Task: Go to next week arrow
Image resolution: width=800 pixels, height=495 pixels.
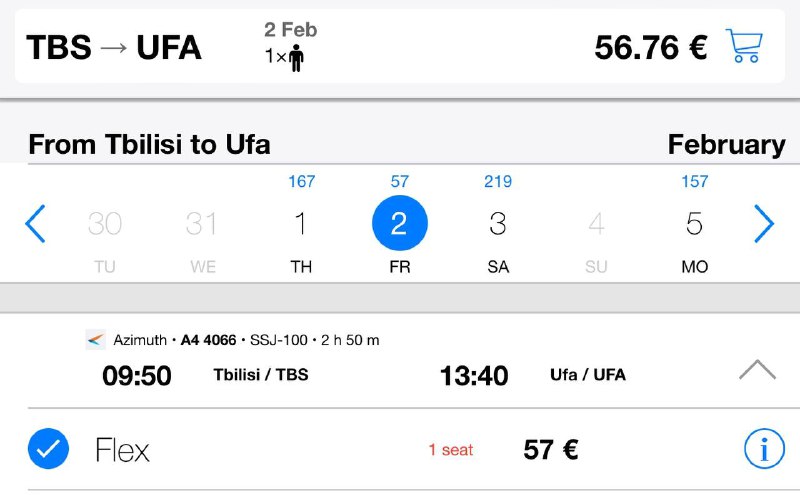Action: click(764, 224)
